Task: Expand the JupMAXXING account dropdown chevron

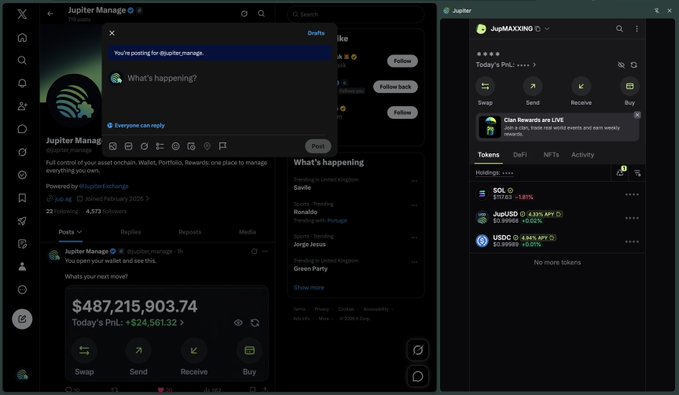Action: (x=547, y=29)
